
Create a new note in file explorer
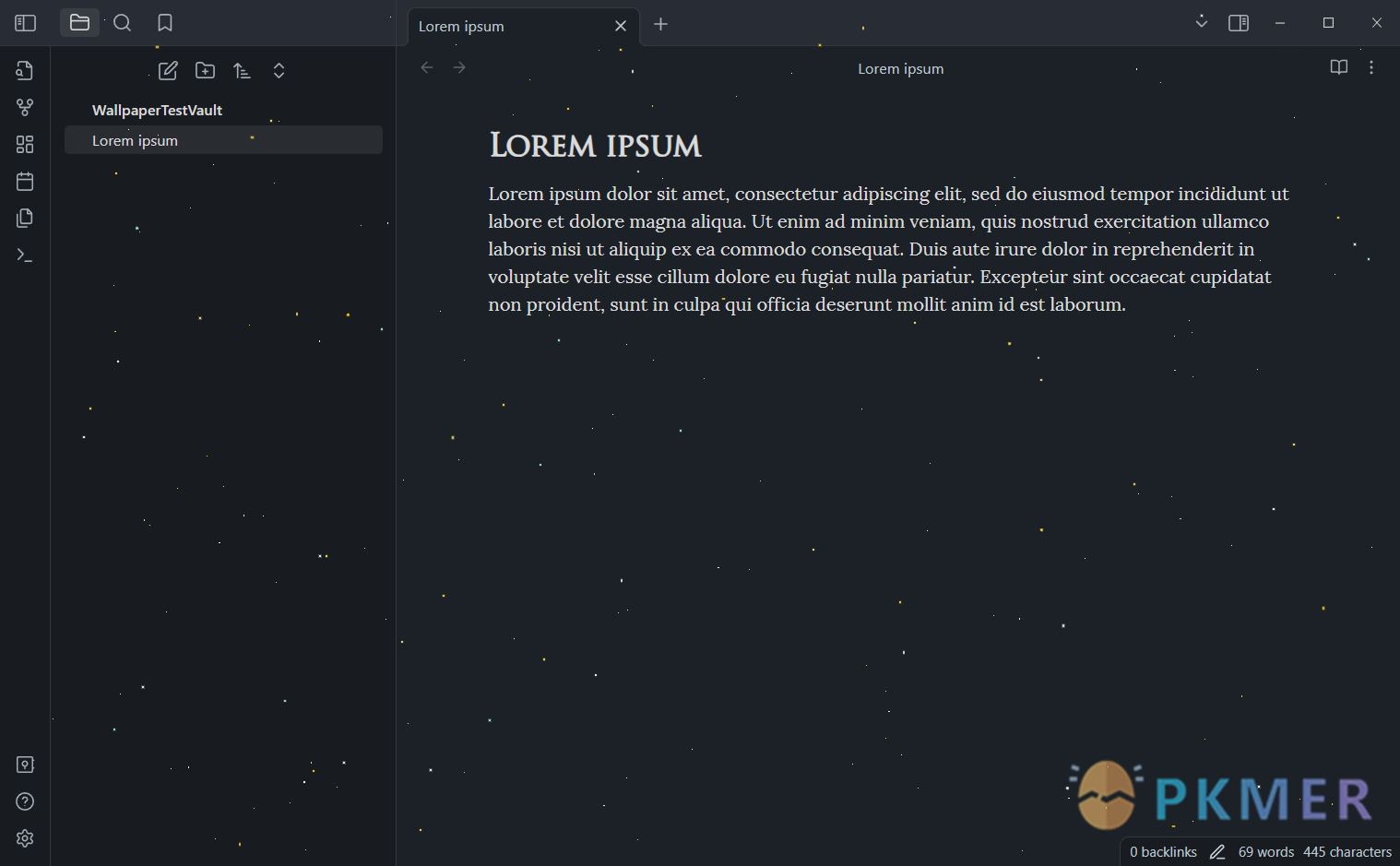(168, 71)
